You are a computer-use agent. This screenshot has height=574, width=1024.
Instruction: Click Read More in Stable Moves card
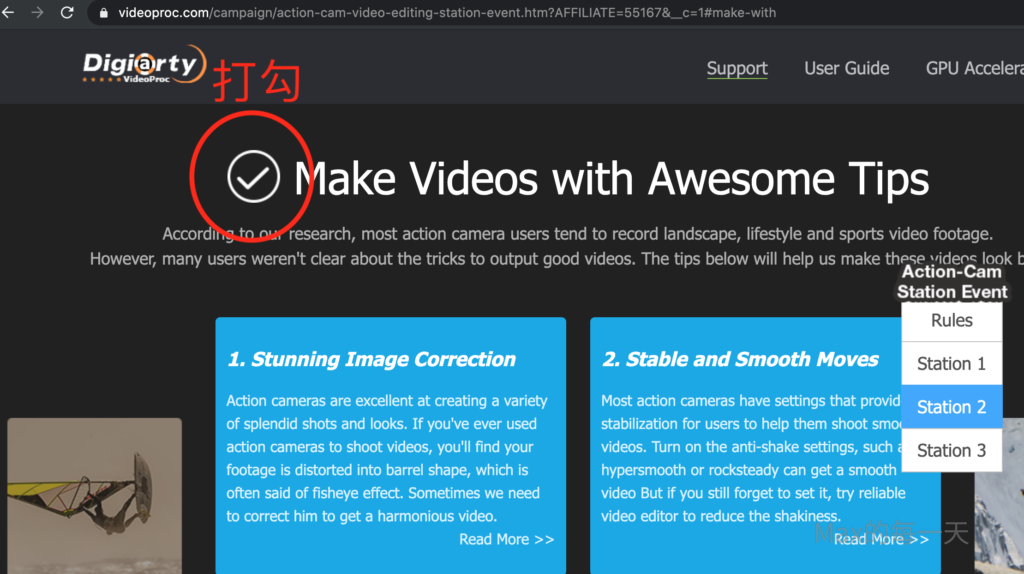point(880,539)
